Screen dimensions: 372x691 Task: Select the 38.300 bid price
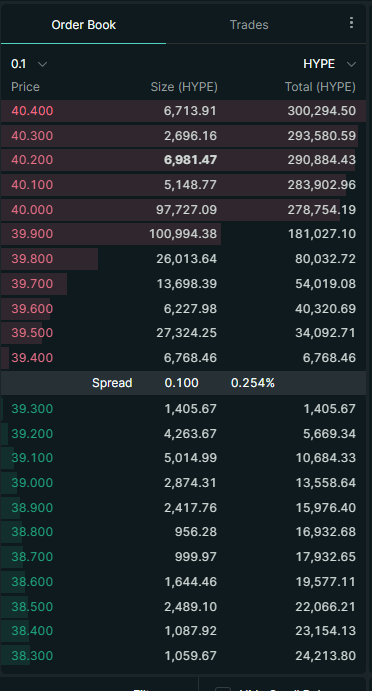(x=32, y=655)
